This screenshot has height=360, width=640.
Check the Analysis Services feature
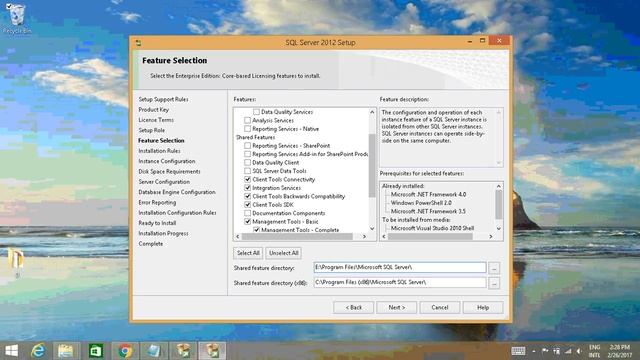point(247,120)
